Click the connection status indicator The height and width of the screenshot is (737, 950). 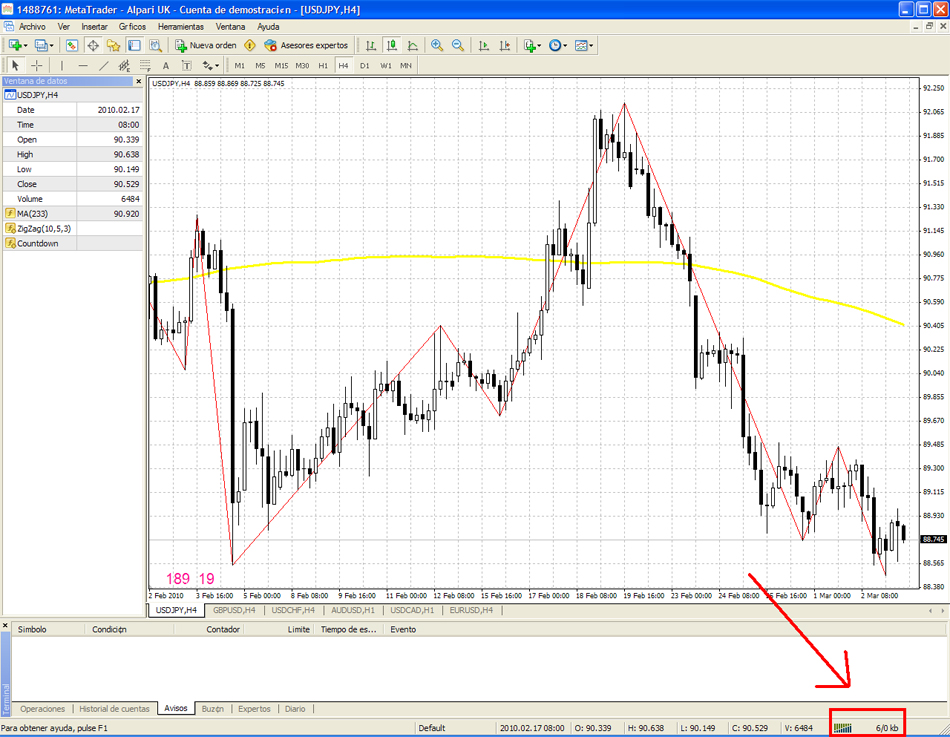click(x=867, y=728)
